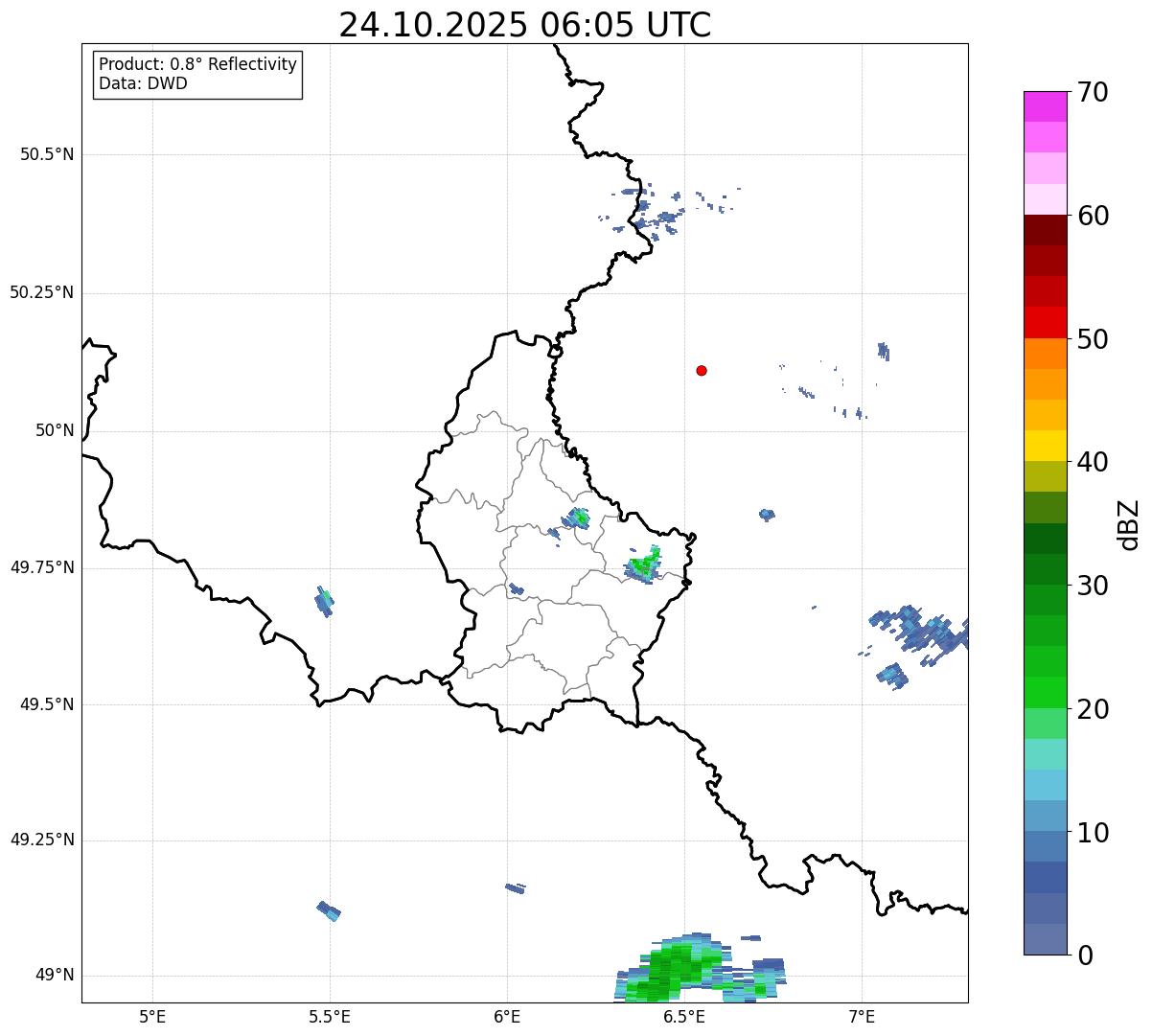Image resolution: width=1152 pixels, height=1036 pixels.
Task: Pick the bright green swatch just above 20
Action: click(x=1046, y=693)
